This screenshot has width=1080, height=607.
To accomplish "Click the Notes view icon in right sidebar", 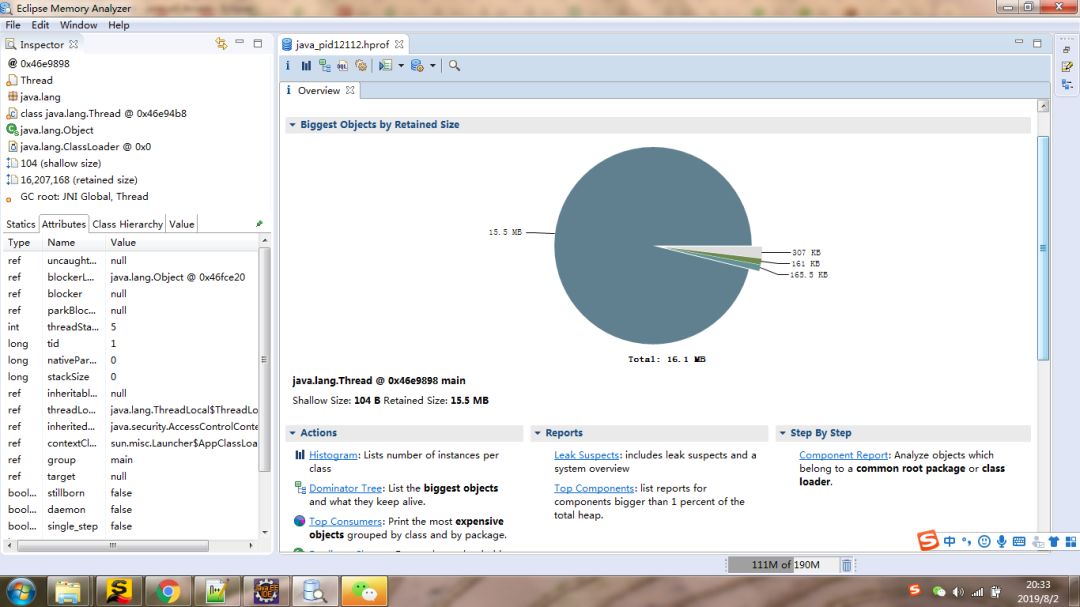I will [1067, 66].
